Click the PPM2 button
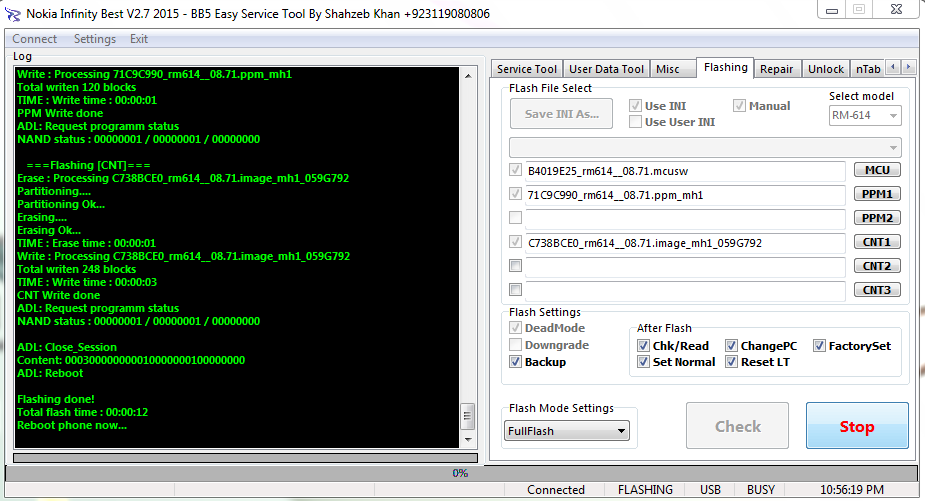Screen dimensions: 925x501 pyautogui.click(x=877, y=218)
